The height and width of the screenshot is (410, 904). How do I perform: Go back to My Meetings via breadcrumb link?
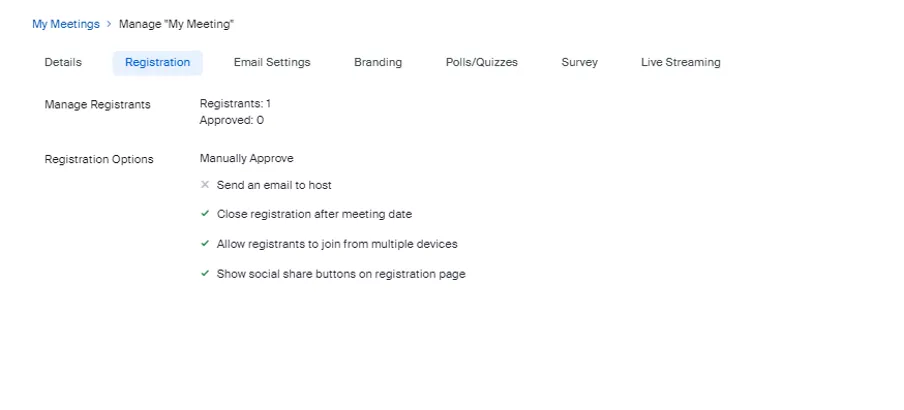coord(66,24)
